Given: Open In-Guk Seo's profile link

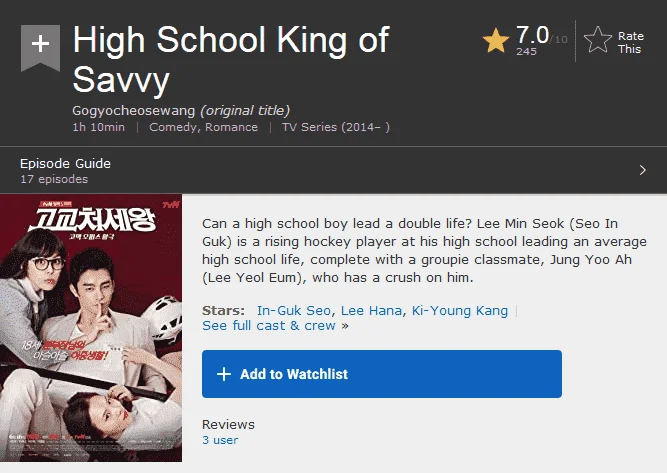Looking at the screenshot, I should (x=294, y=311).
